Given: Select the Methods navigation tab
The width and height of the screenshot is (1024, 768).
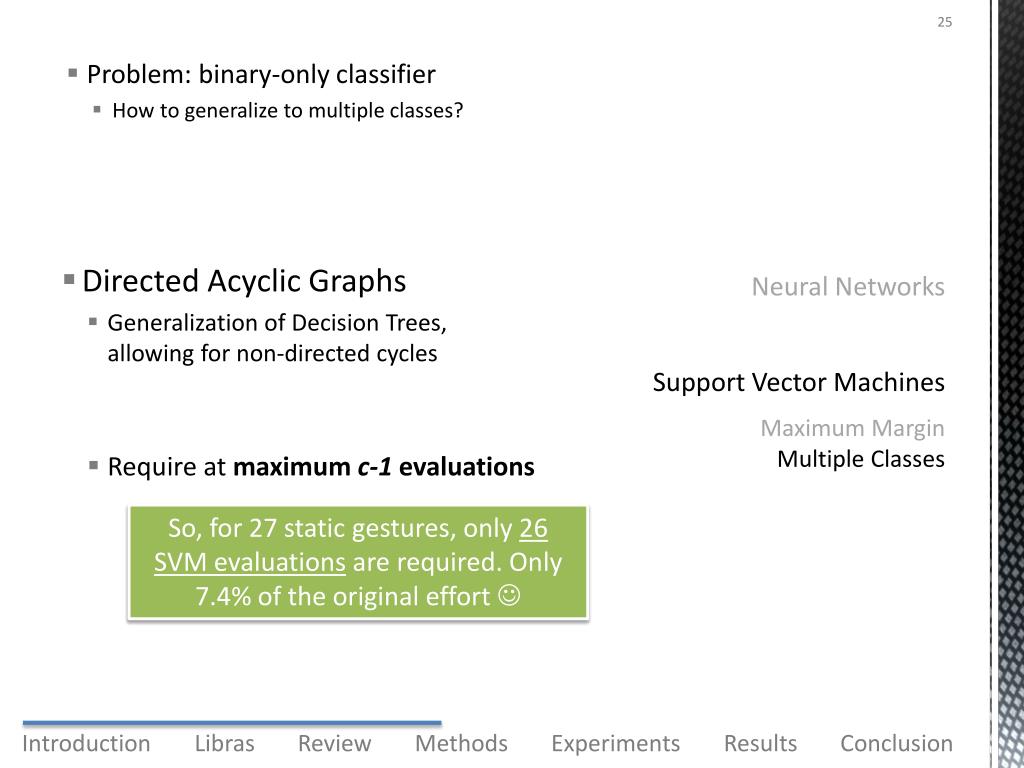Looking at the screenshot, I should (461, 743).
